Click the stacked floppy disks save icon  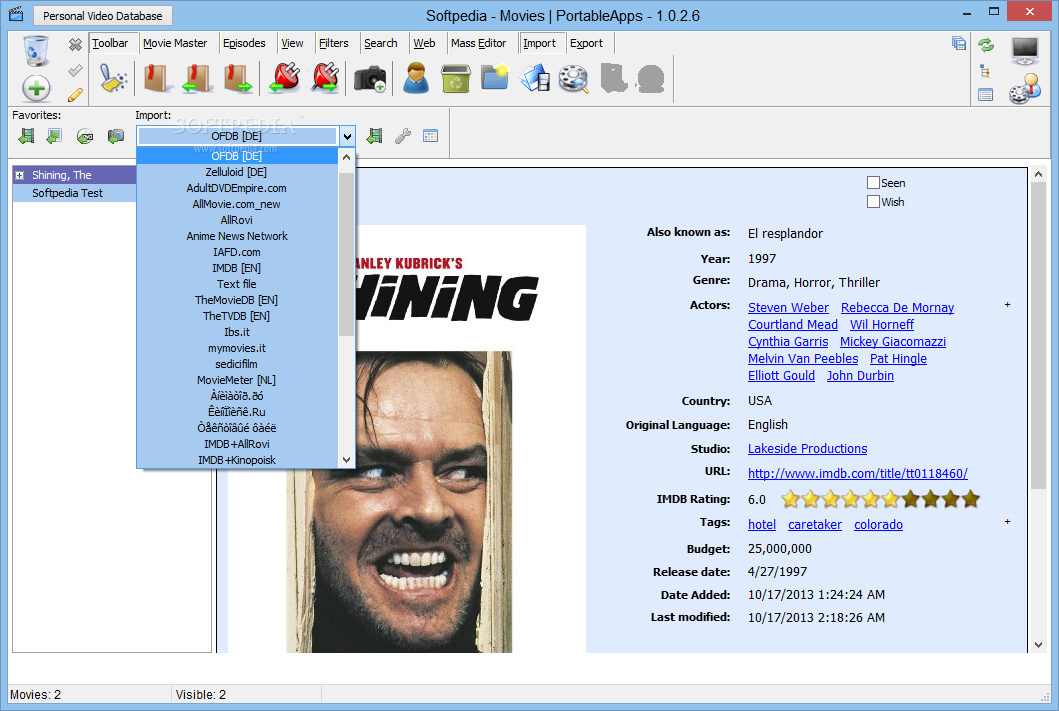pos(959,43)
